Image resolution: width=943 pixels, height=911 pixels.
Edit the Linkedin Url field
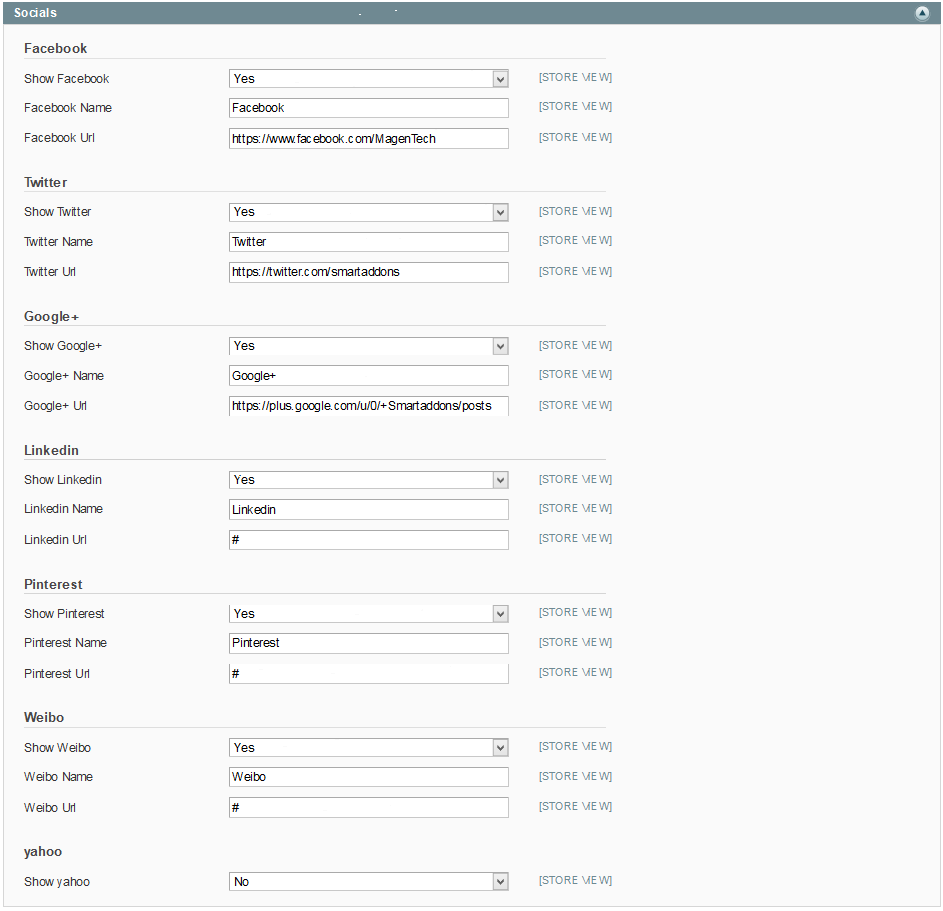click(x=369, y=540)
